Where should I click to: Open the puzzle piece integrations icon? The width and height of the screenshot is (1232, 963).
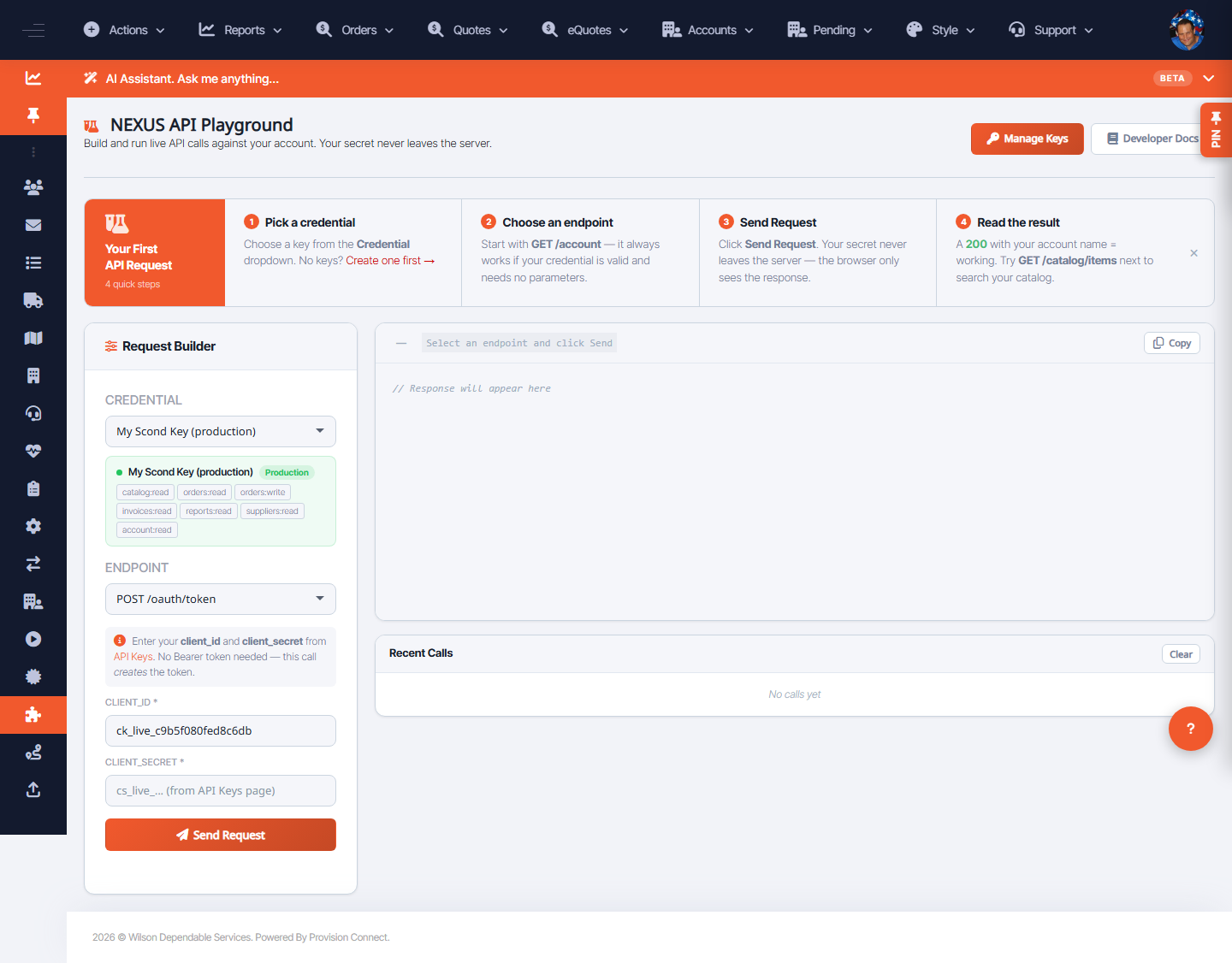point(33,715)
